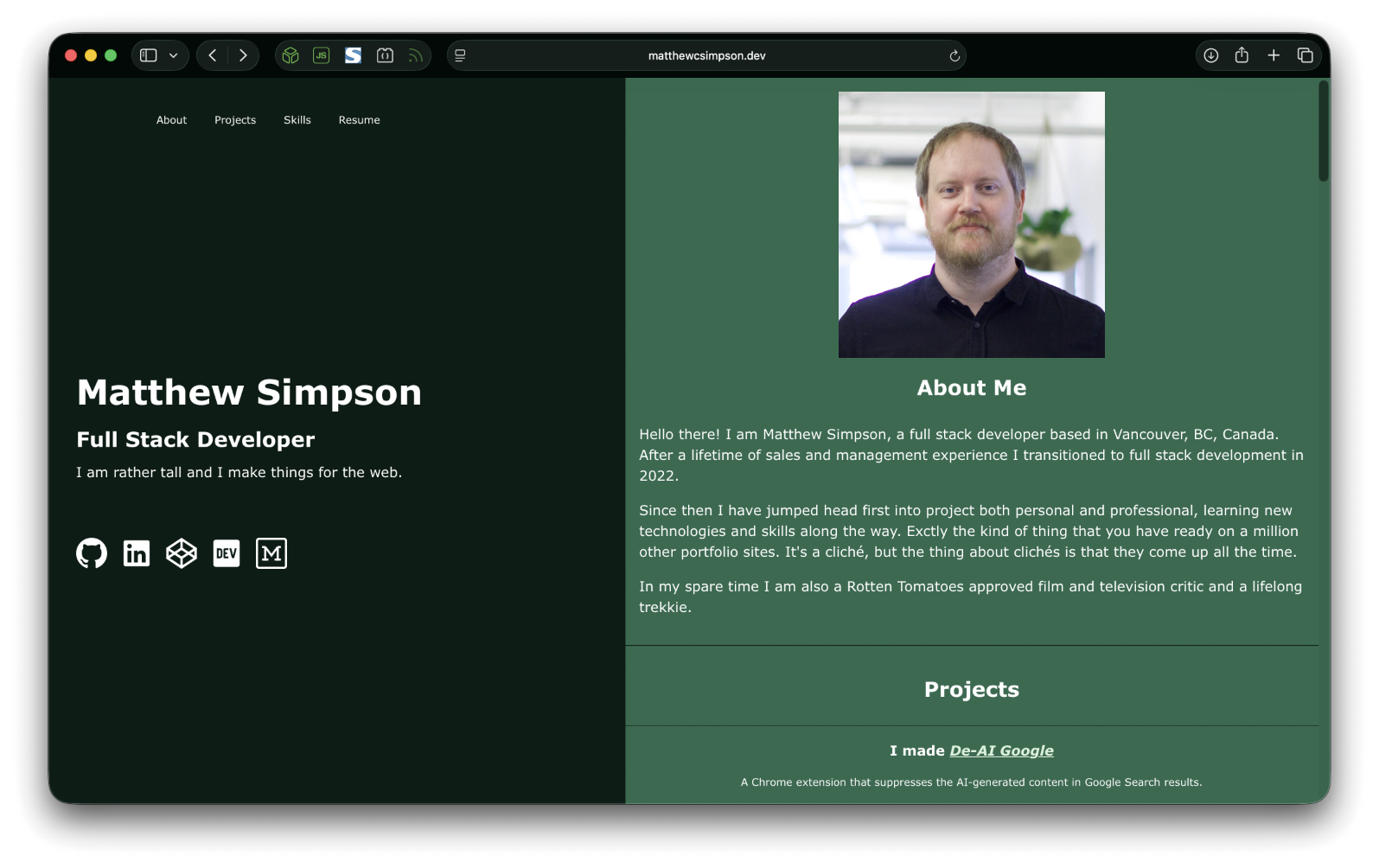Open the Medium profile icon
Viewport: 1379px width, 868px height.
point(271,553)
